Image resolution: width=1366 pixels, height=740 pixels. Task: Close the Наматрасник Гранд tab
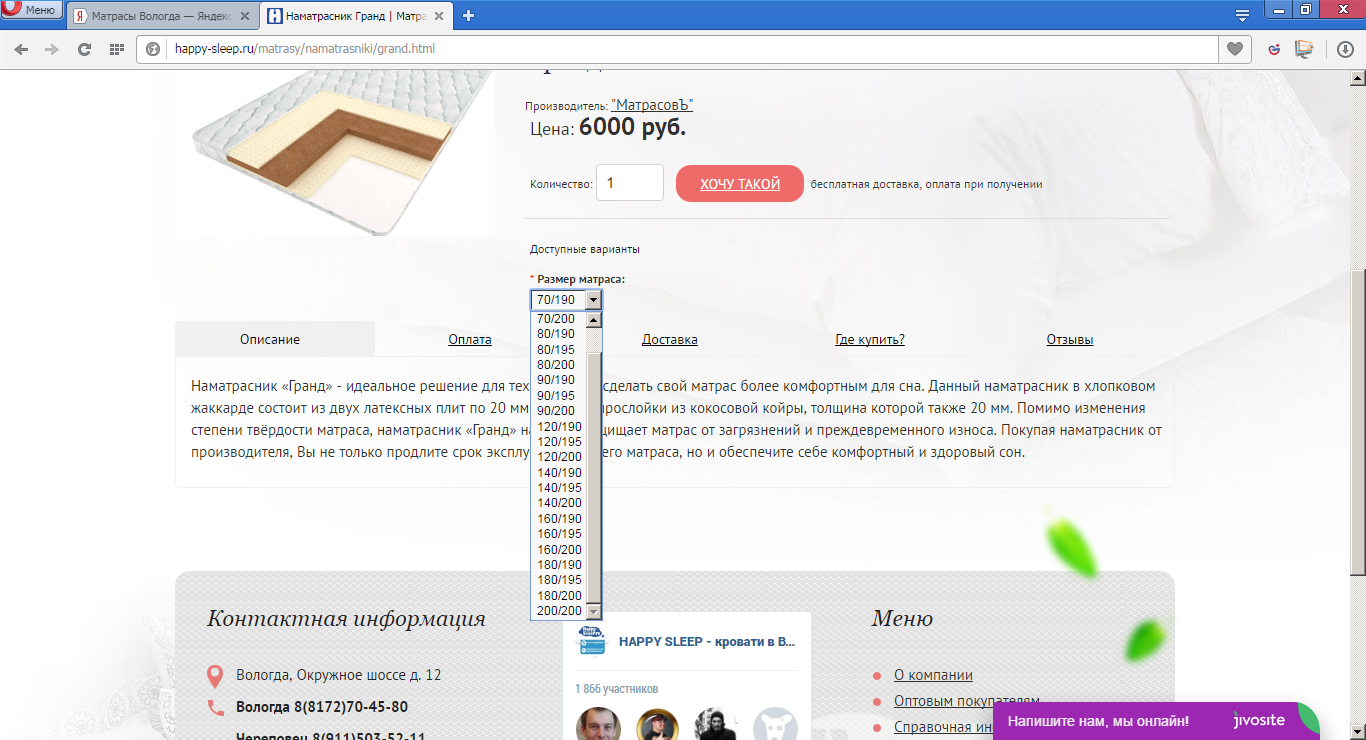tap(441, 16)
